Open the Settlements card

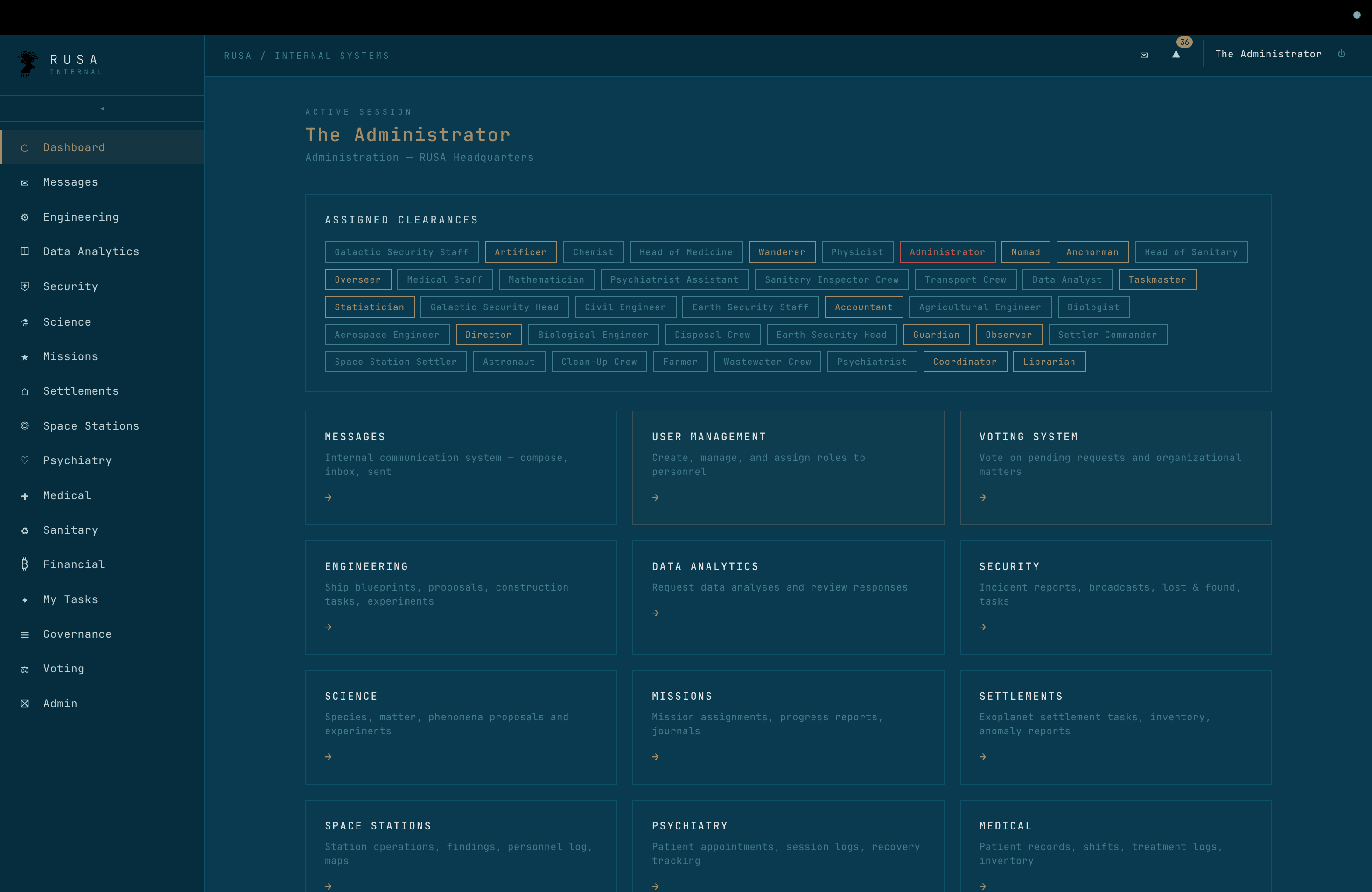[x=1115, y=727]
